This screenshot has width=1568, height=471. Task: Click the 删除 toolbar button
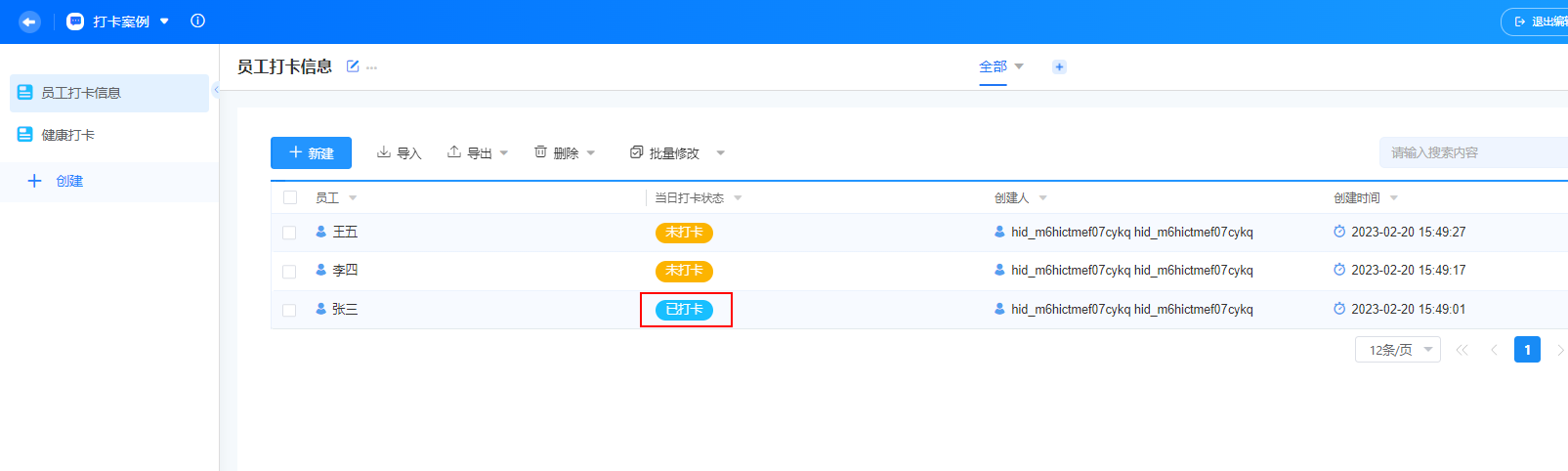coord(556,152)
